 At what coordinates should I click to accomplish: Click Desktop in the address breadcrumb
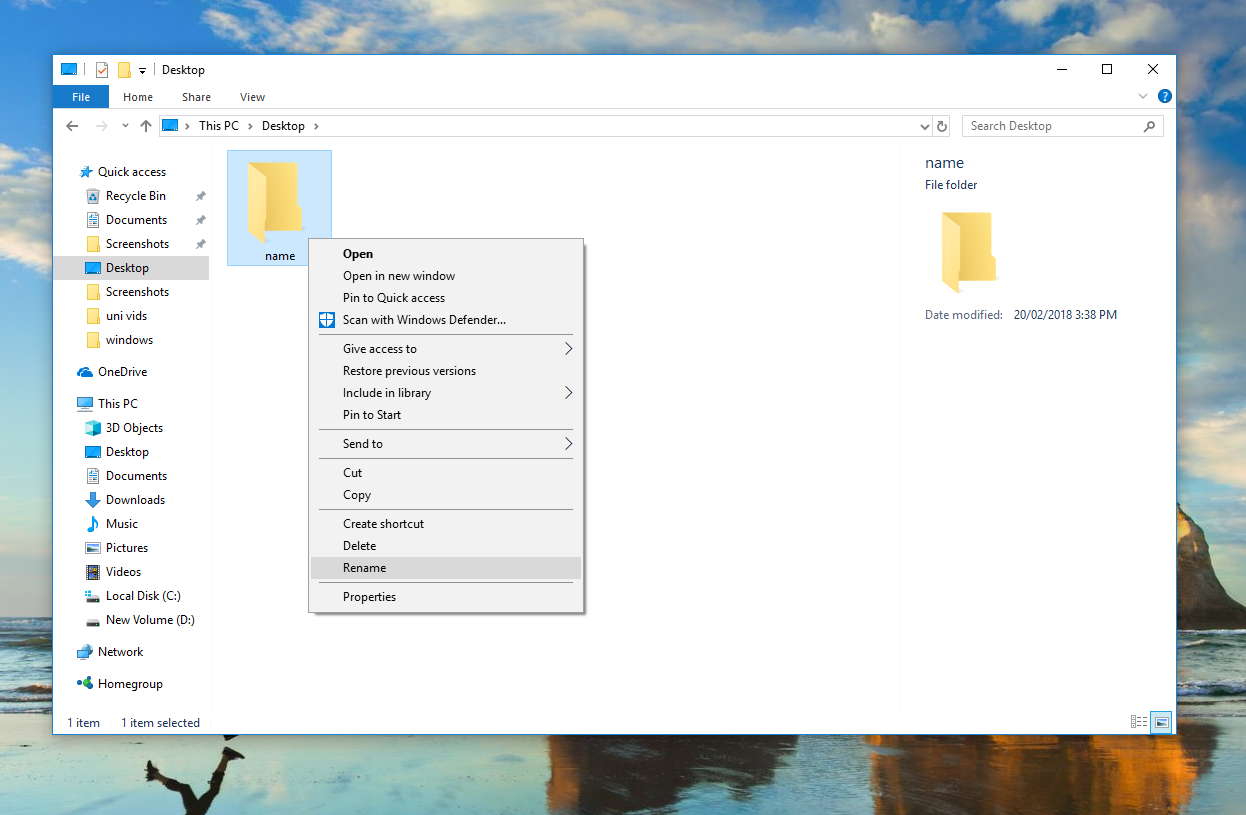(283, 126)
